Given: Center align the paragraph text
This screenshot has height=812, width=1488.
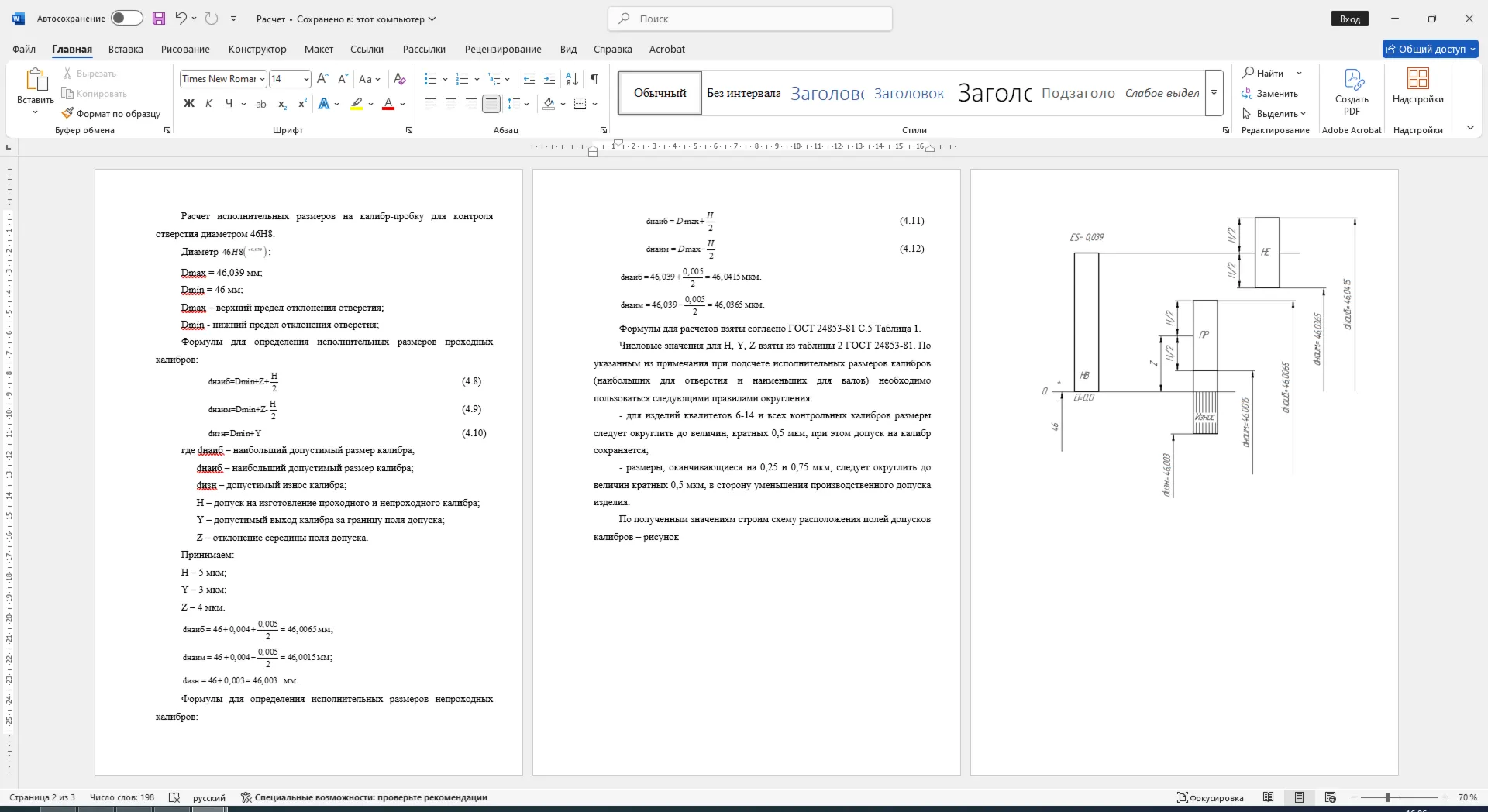Looking at the screenshot, I should coord(451,104).
